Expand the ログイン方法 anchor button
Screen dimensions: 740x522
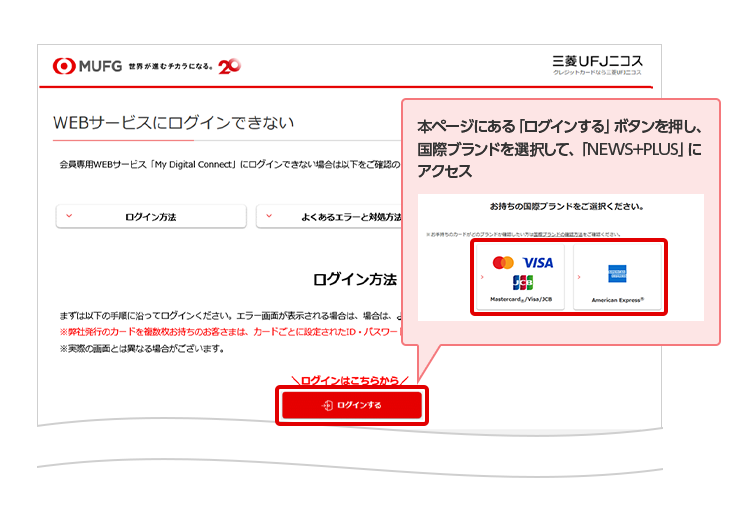pos(151,217)
